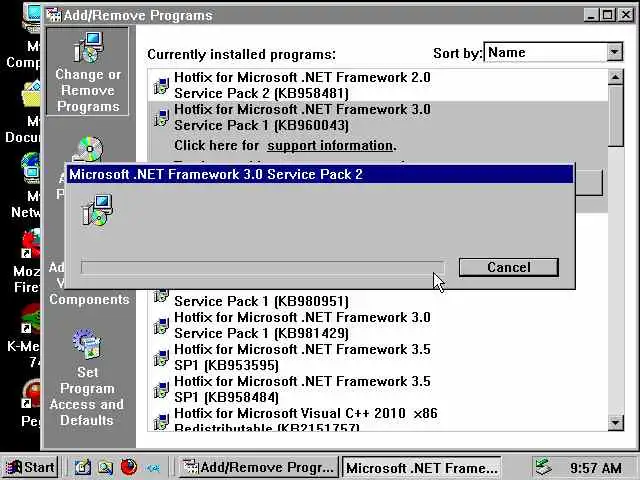Select Hotfix .NET Framework 3.0 SP1 KB981429 entry
The image size is (640, 480).
(x=378, y=325)
